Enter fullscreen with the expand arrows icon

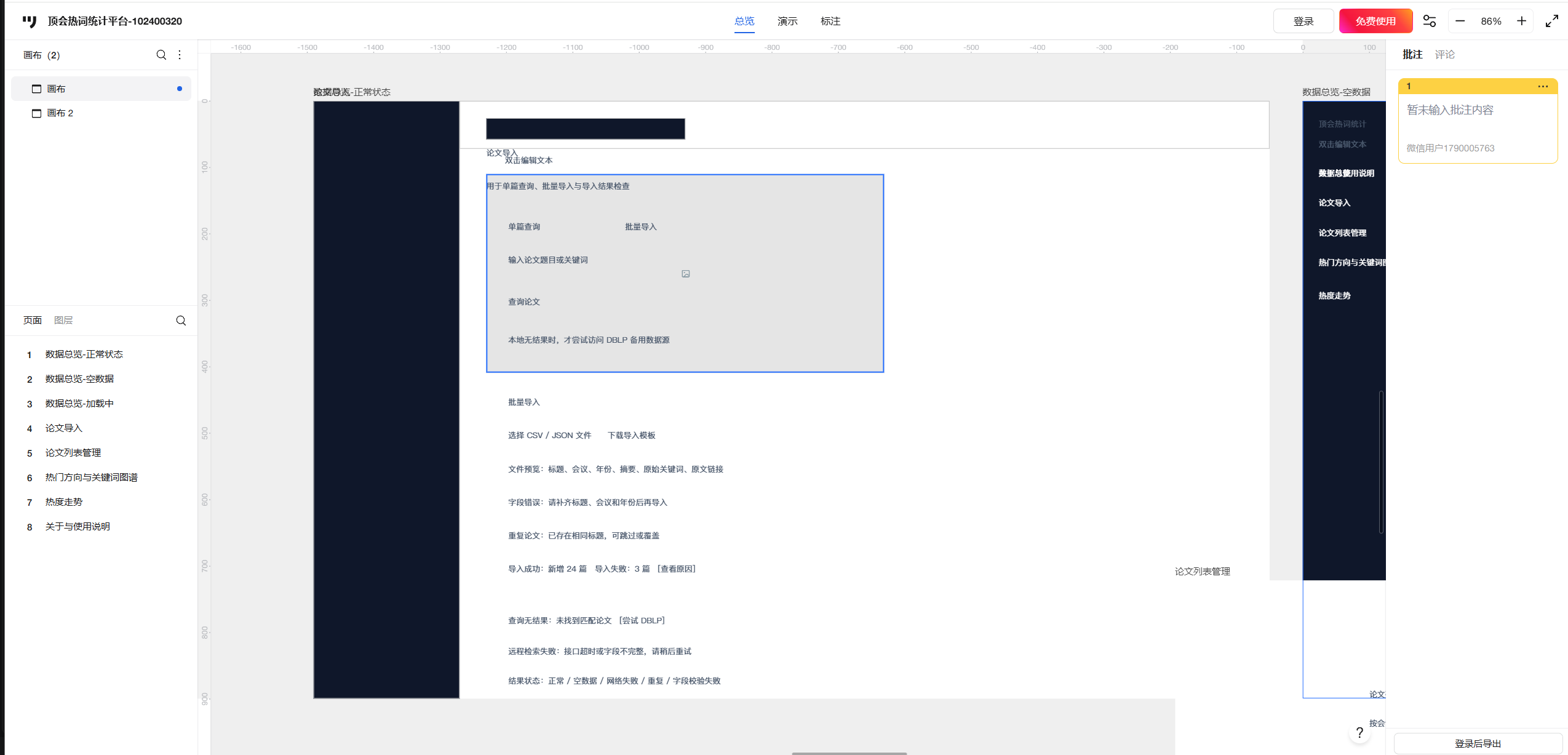click(1552, 21)
